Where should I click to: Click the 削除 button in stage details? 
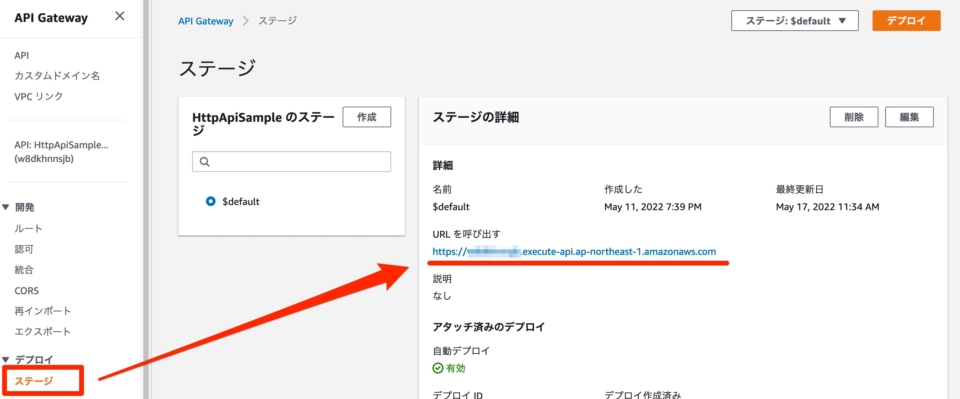click(x=853, y=117)
